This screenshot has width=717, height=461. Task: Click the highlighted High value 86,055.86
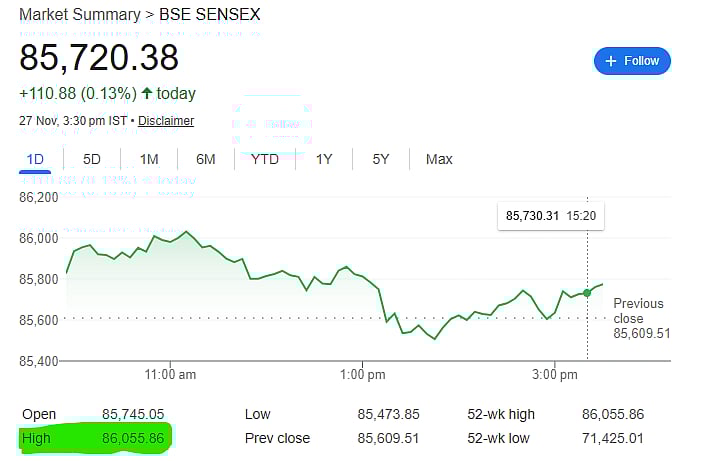[134, 438]
